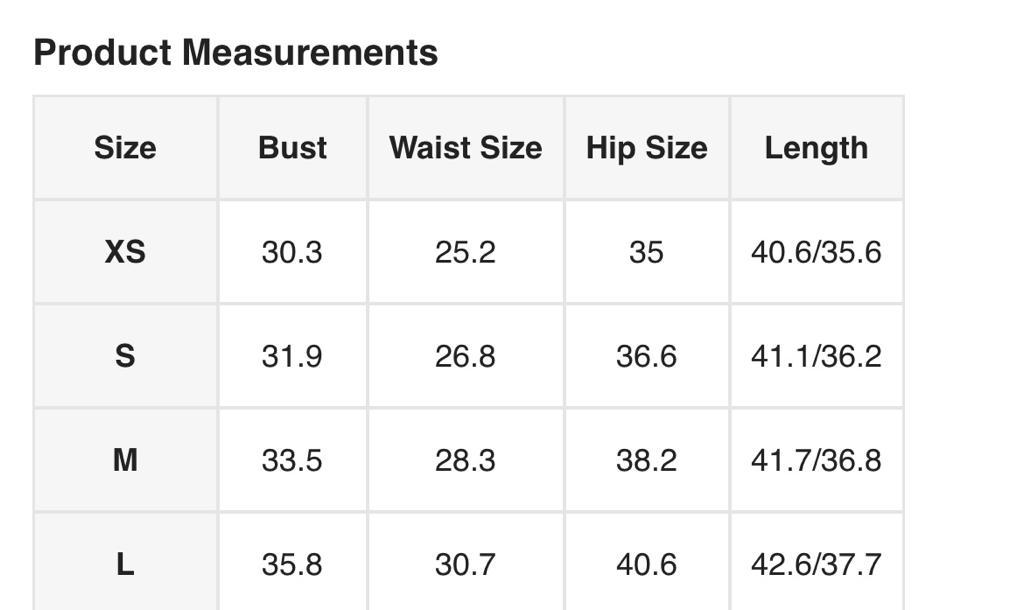
Task: Click XS hip value 35
Action: (x=646, y=252)
